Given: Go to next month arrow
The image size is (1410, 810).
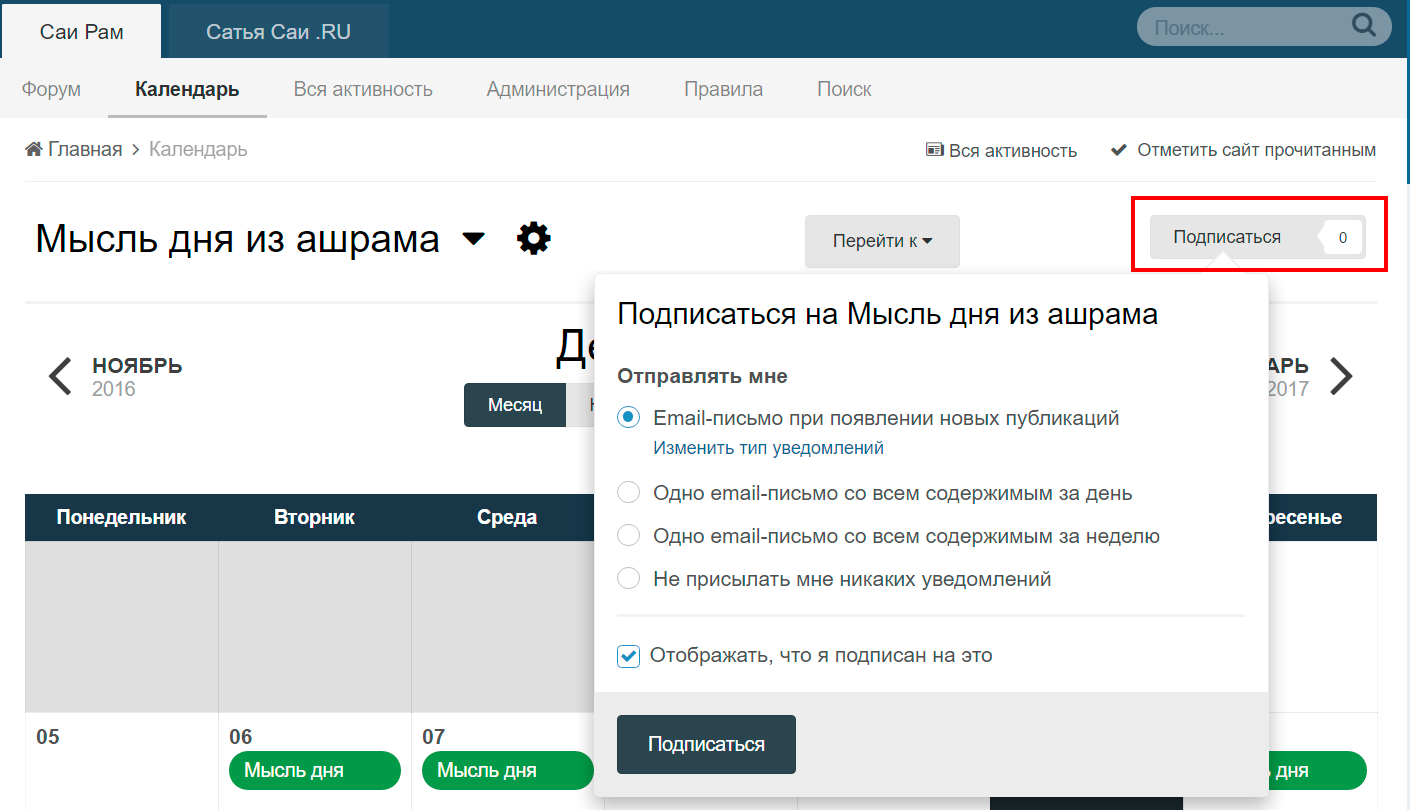Looking at the screenshot, I should pyautogui.click(x=1340, y=376).
